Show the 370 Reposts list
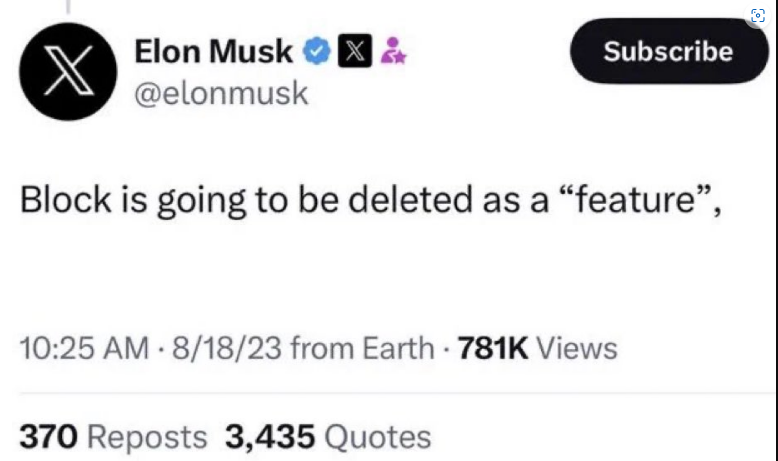778x461 pixels. pyautogui.click(x=113, y=437)
